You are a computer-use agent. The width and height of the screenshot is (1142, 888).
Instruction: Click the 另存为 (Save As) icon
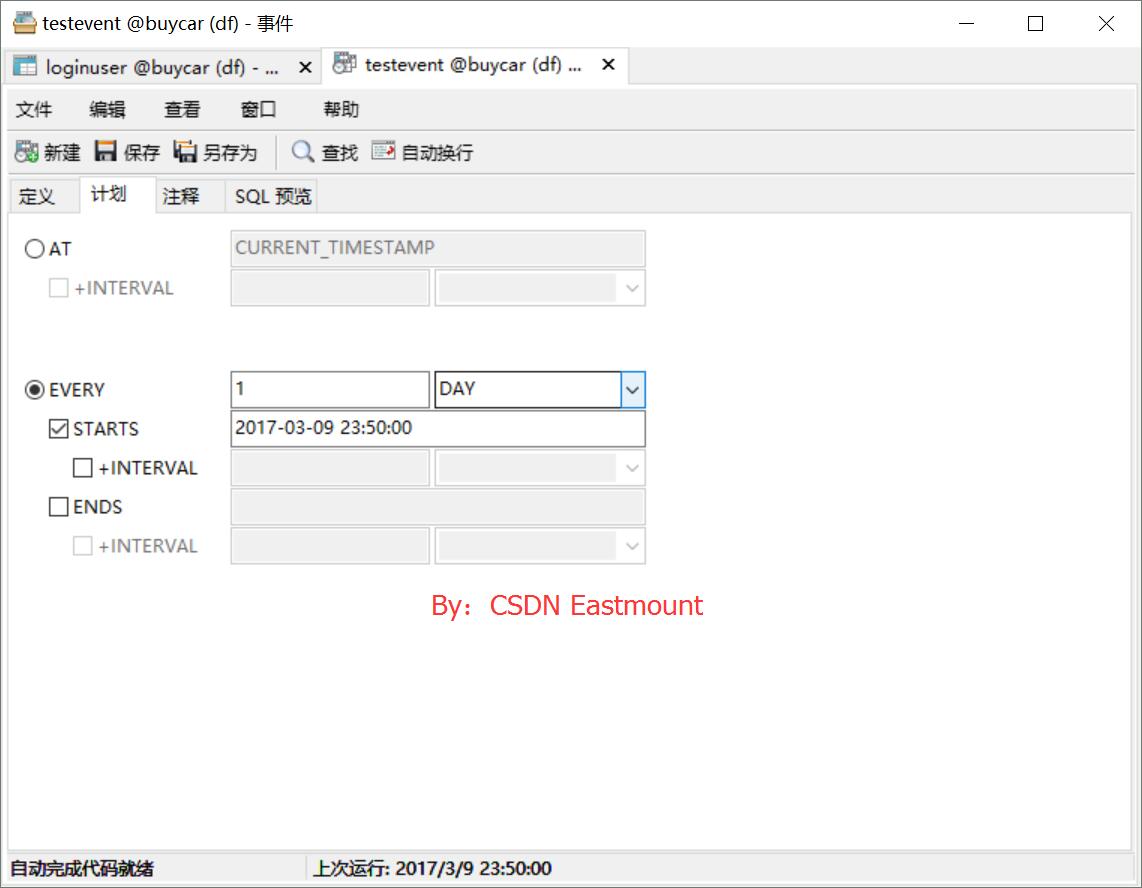click(x=185, y=152)
